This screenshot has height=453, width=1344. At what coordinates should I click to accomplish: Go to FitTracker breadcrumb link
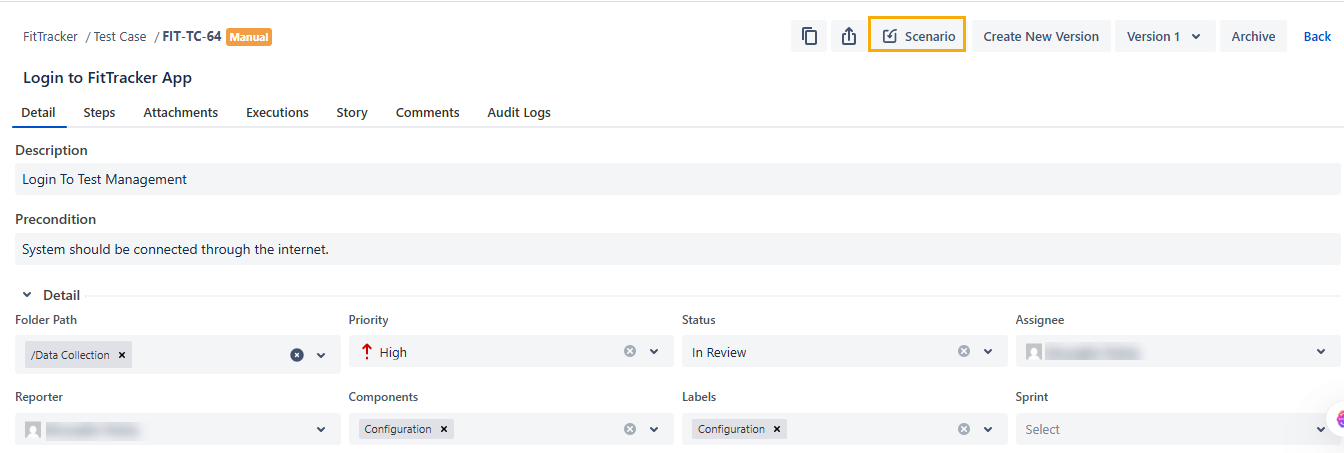50,36
